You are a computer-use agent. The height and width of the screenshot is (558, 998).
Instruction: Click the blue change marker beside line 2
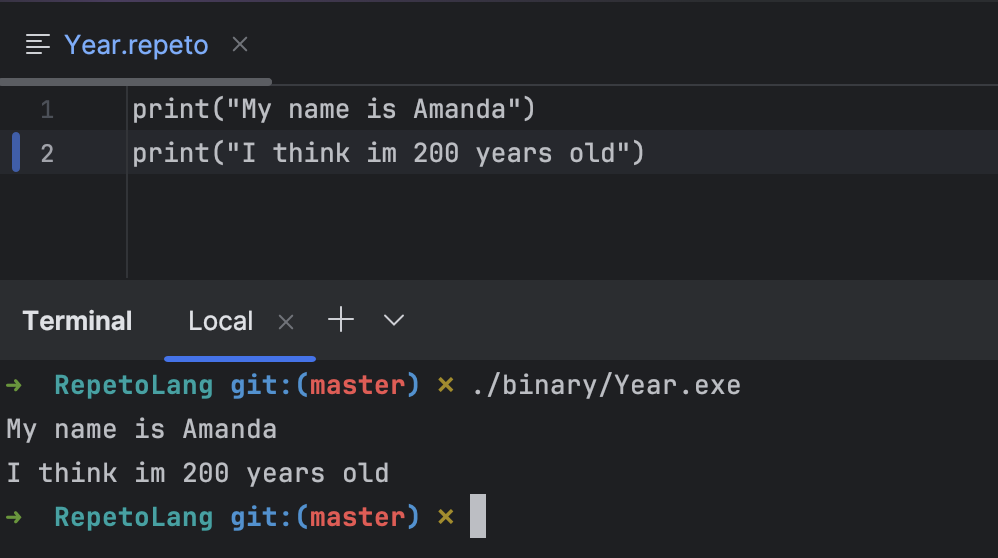coord(16,153)
